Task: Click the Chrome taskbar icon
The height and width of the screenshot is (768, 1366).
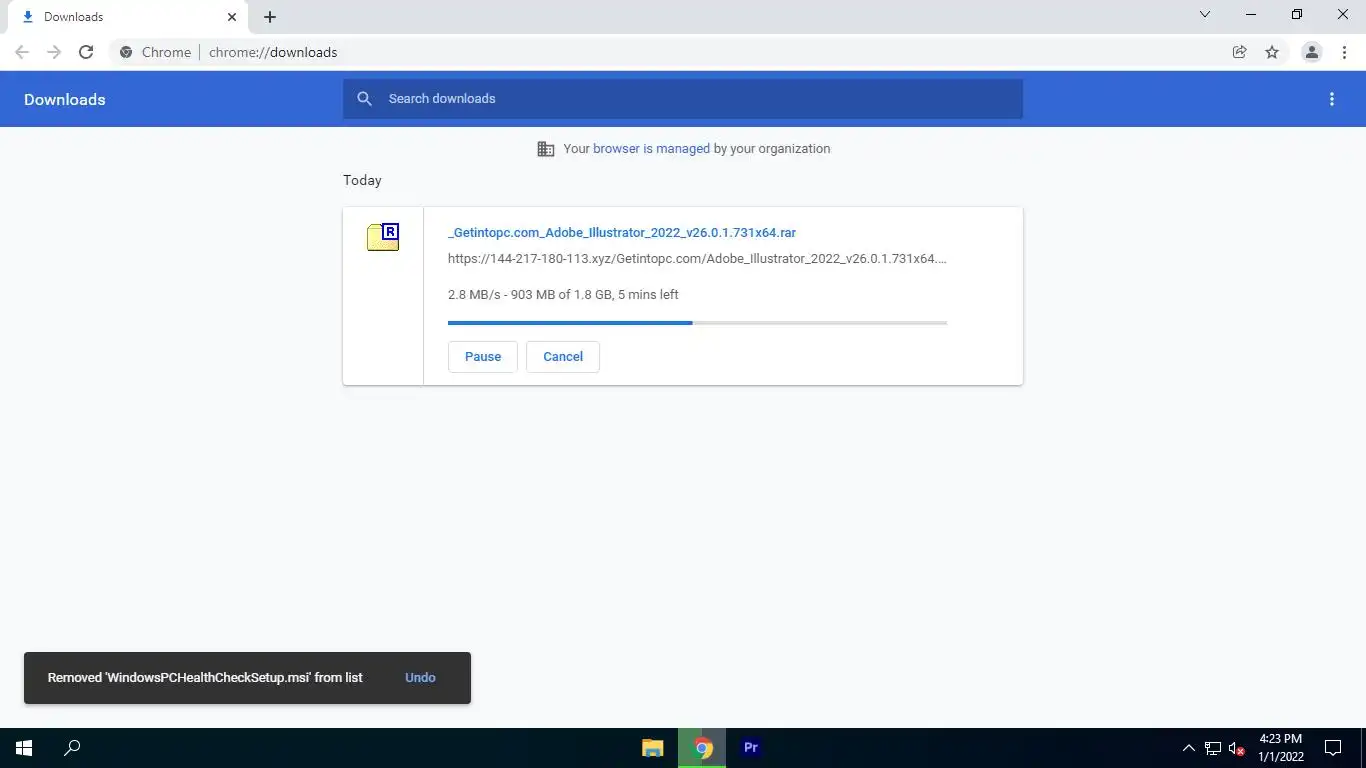Action: tap(702, 748)
